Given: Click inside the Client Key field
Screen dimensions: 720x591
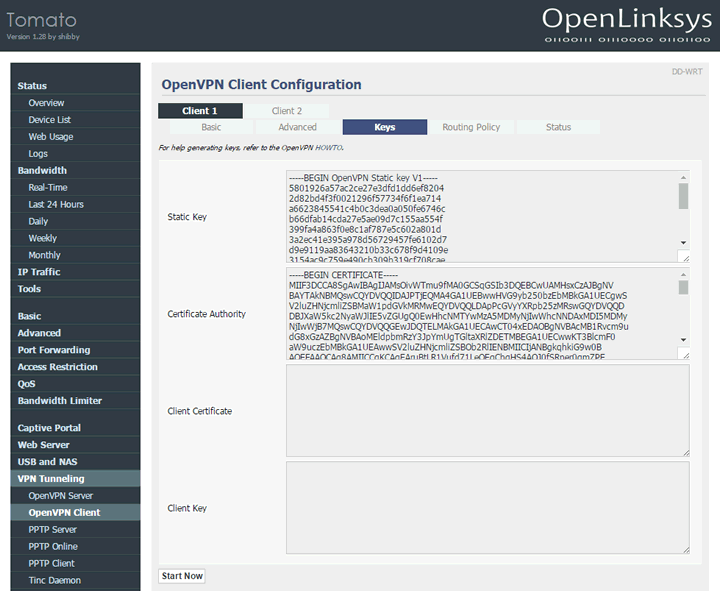Looking at the screenshot, I should point(488,508).
